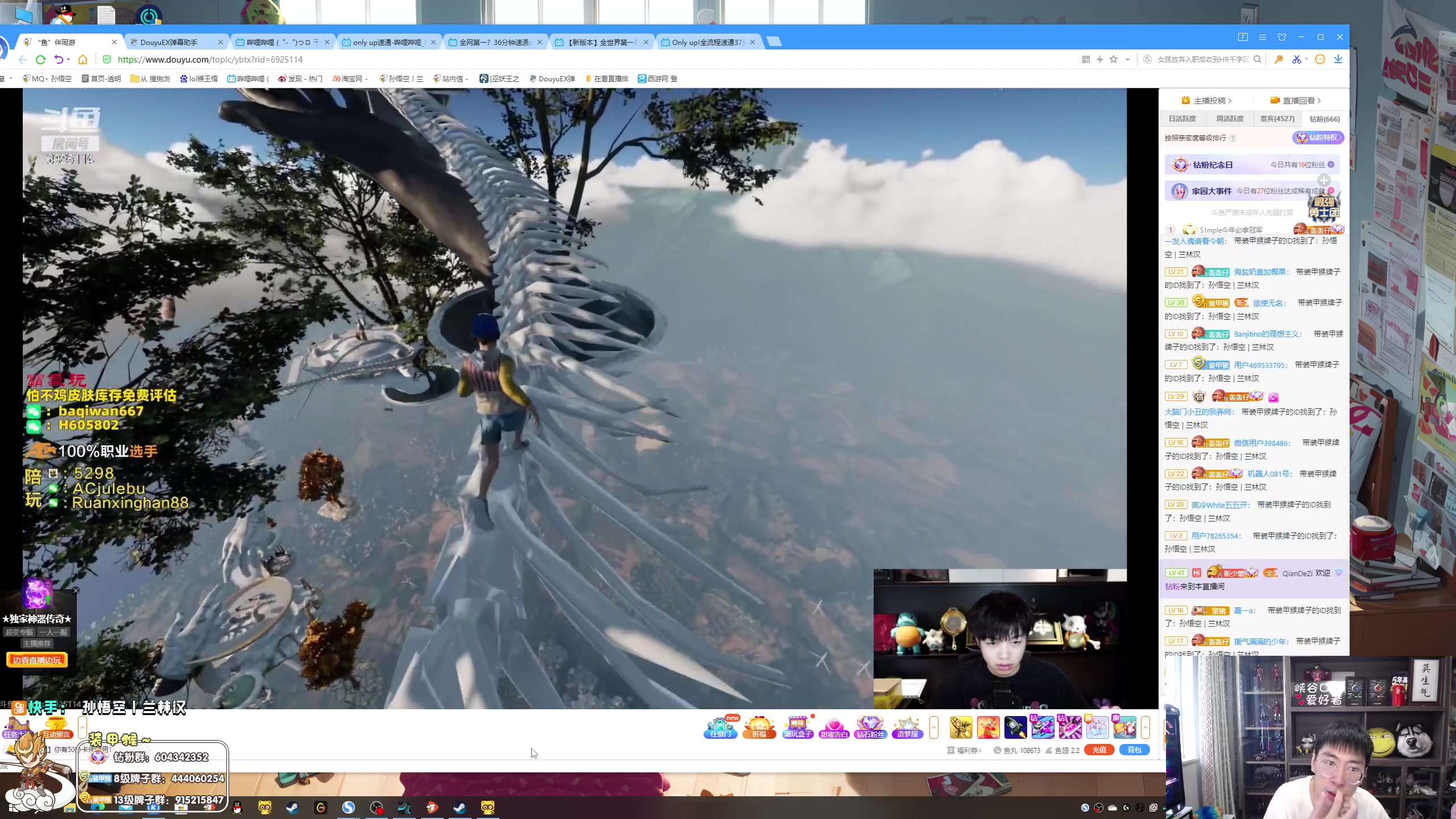Open the 福利券 coupon link
Screen dimensions: 1456x819
pyautogui.click(x=964, y=751)
